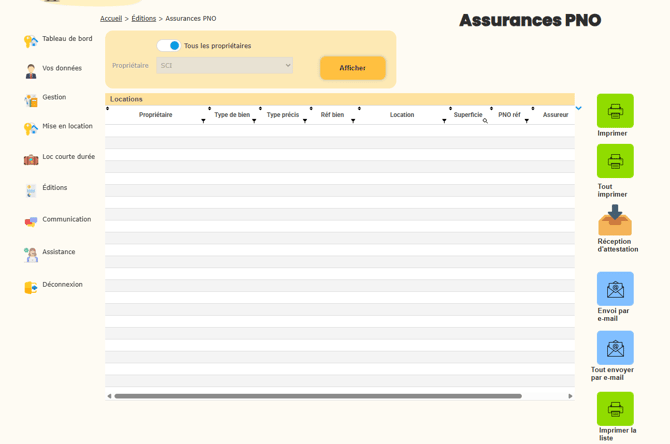Viewport: 670px width, 444px height.
Task: Open Tableau de bord in sidebar
Action: (67, 39)
